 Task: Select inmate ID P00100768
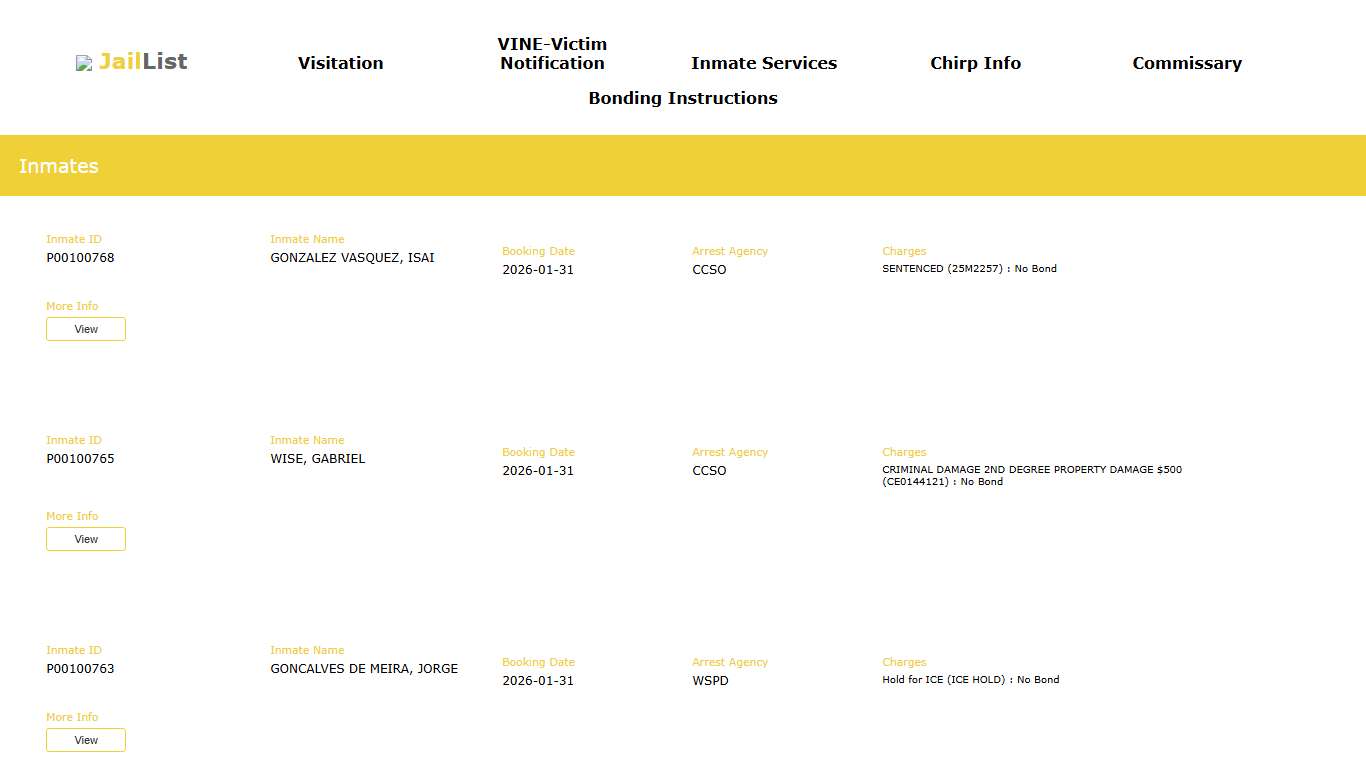80,258
